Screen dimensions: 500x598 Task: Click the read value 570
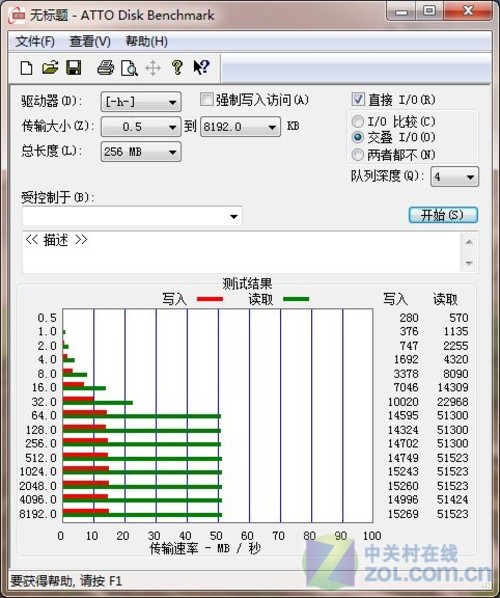click(x=458, y=317)
